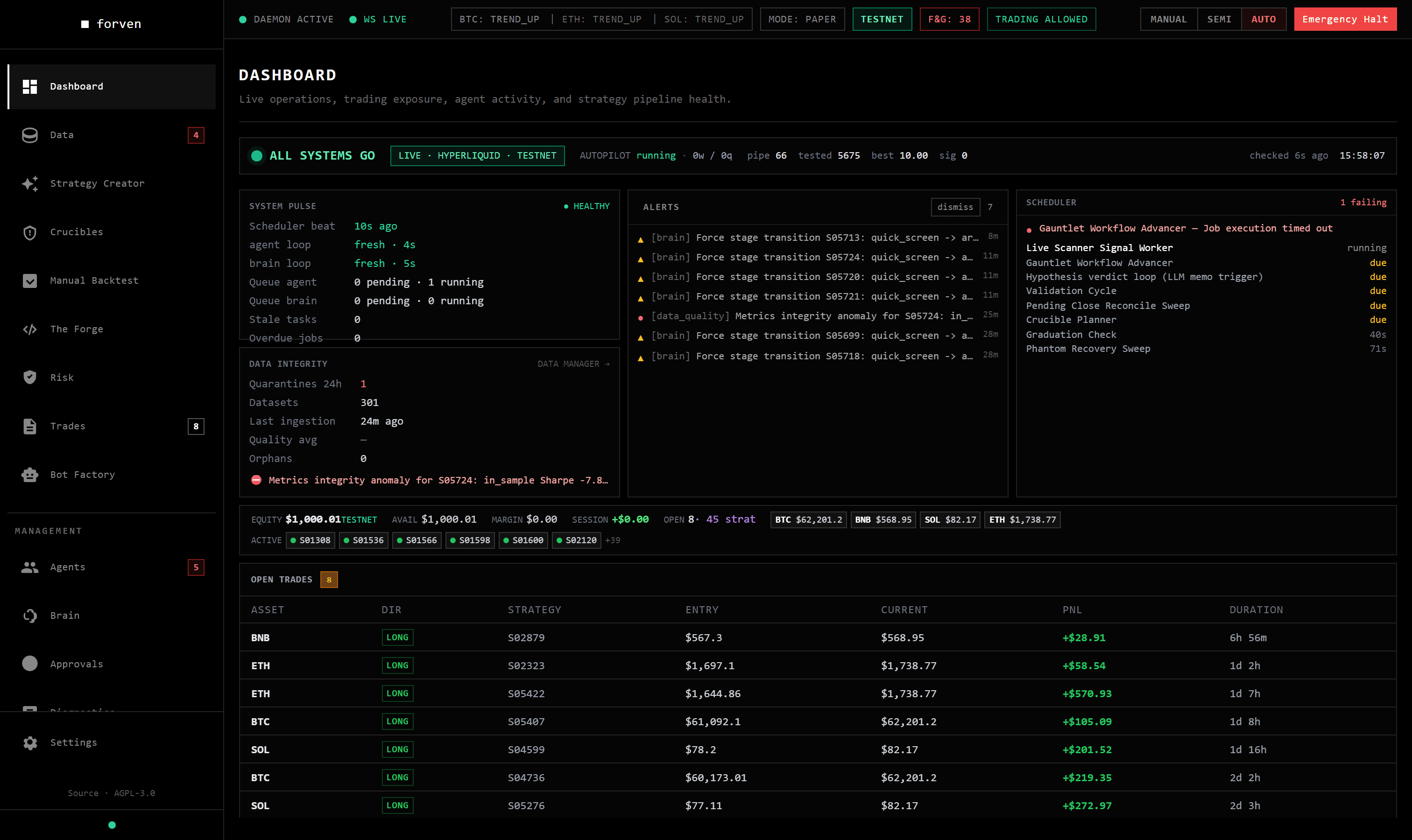Click the BTC $62,201.2 price chip
This screenshot has width=1412, height=840.
click(808, 519)
